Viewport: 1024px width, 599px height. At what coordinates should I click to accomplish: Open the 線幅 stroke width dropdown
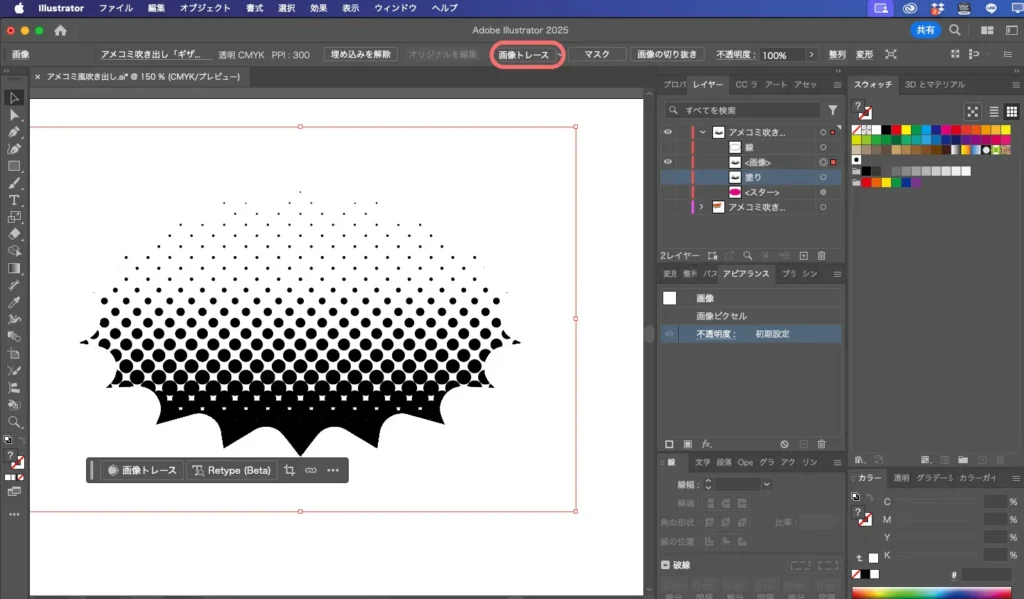point(766,484)
